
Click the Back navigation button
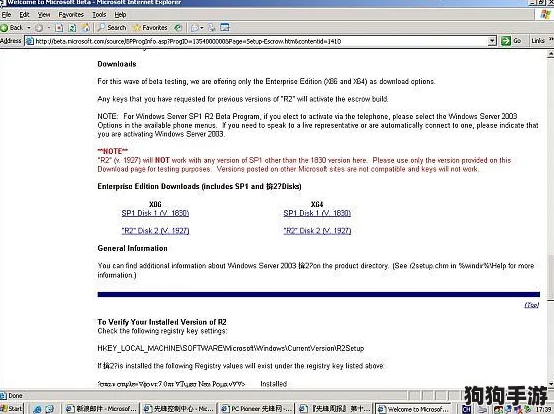12,28
